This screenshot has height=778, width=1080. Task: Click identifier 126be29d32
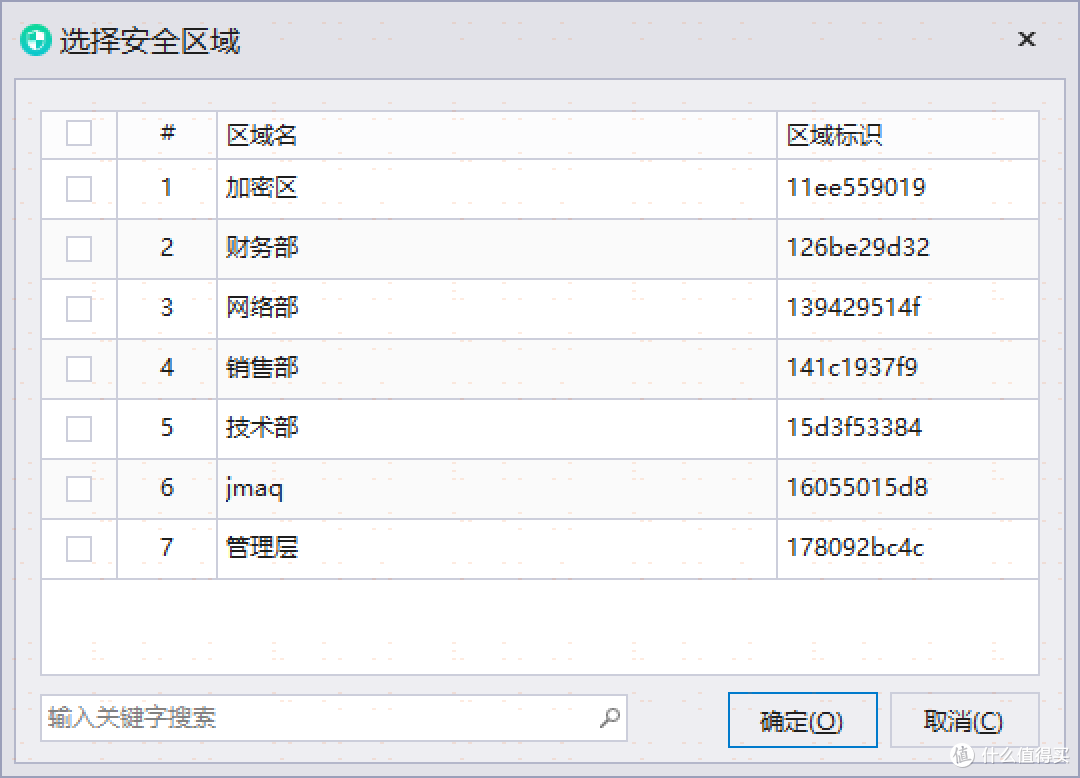point(858,247)
